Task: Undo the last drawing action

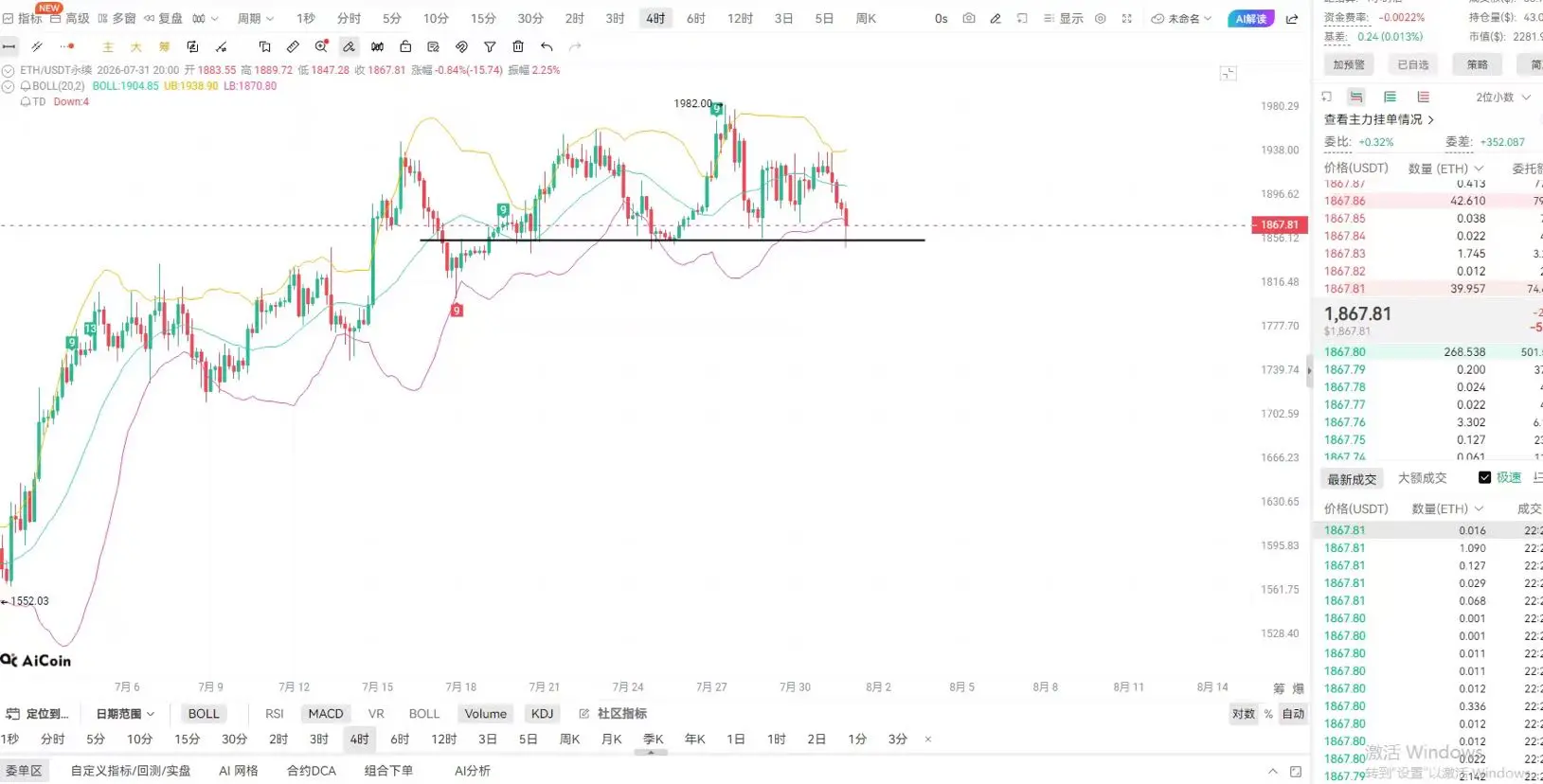Action: point(547,46)
